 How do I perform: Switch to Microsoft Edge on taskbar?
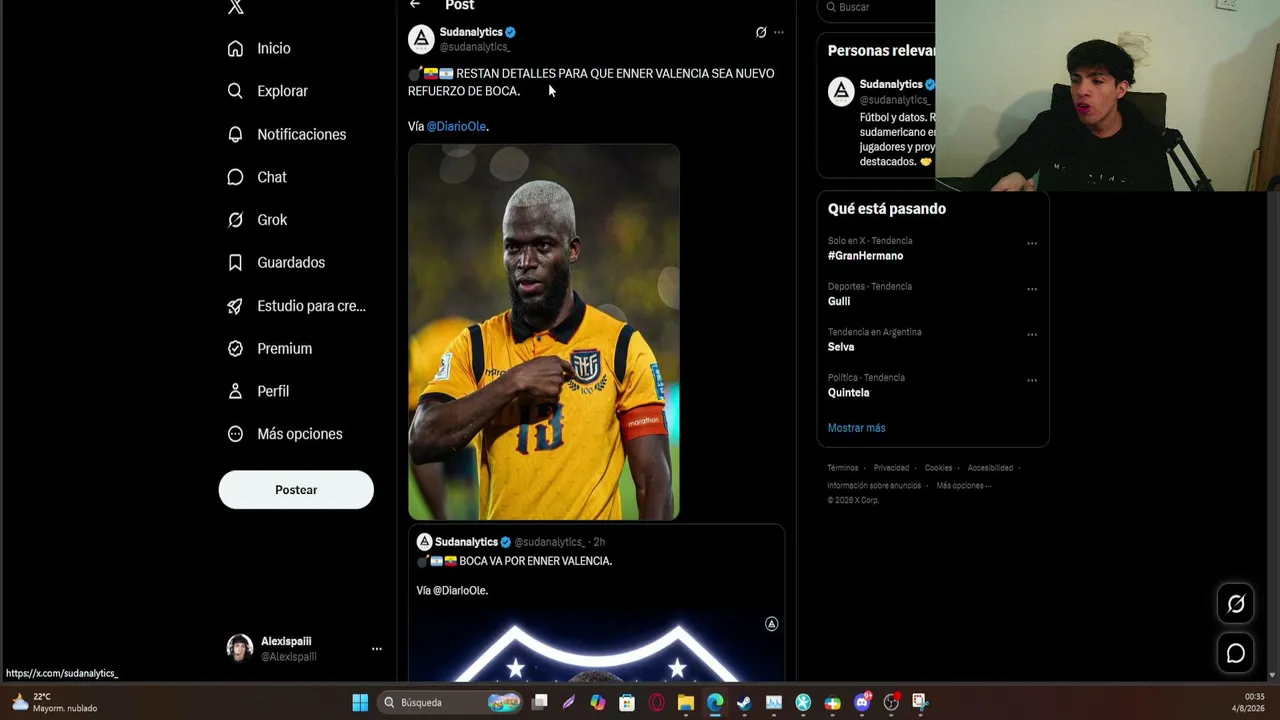(x=715, y=702)
